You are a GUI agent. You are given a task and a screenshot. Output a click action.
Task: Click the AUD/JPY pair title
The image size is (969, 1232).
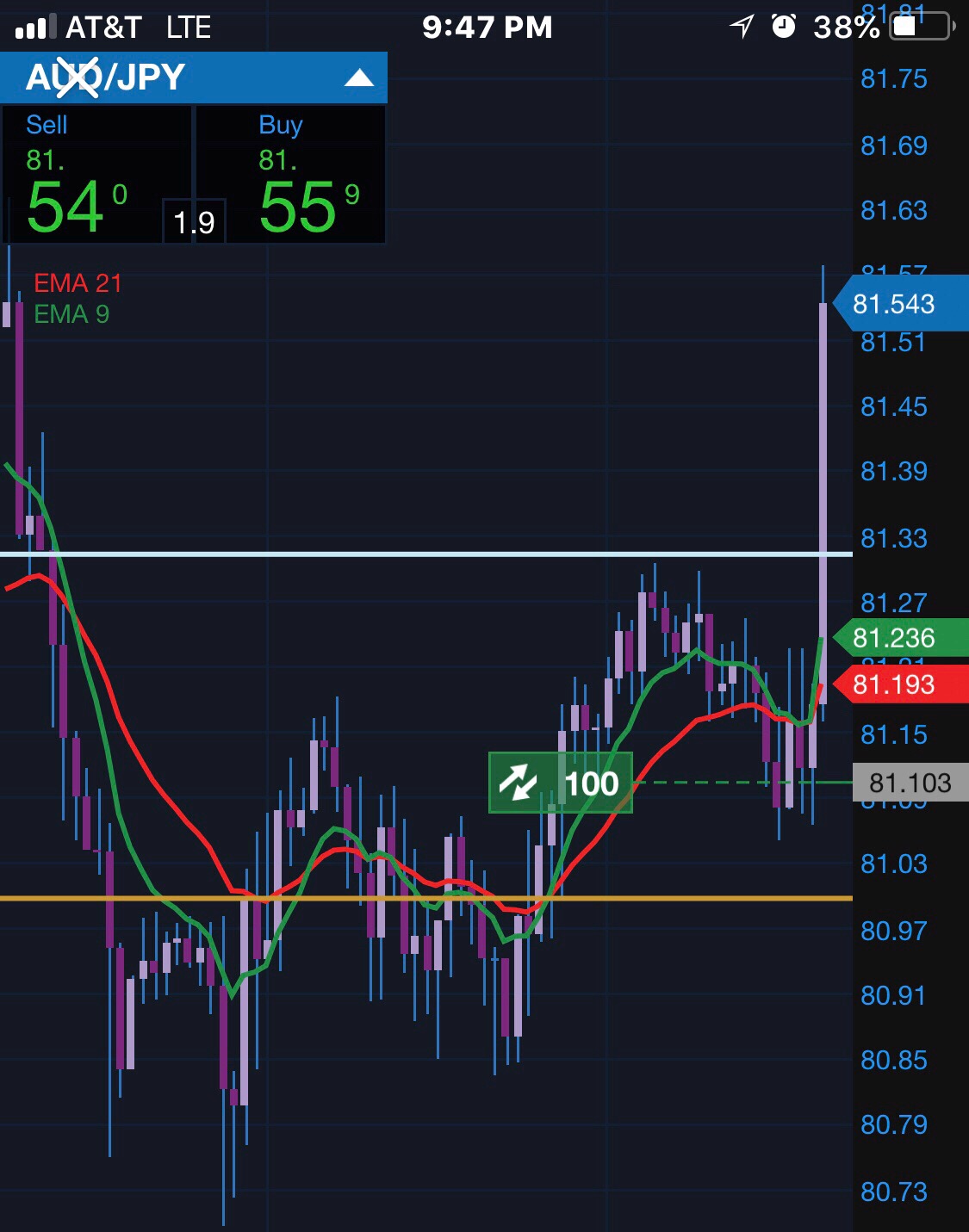coord(106,77)
